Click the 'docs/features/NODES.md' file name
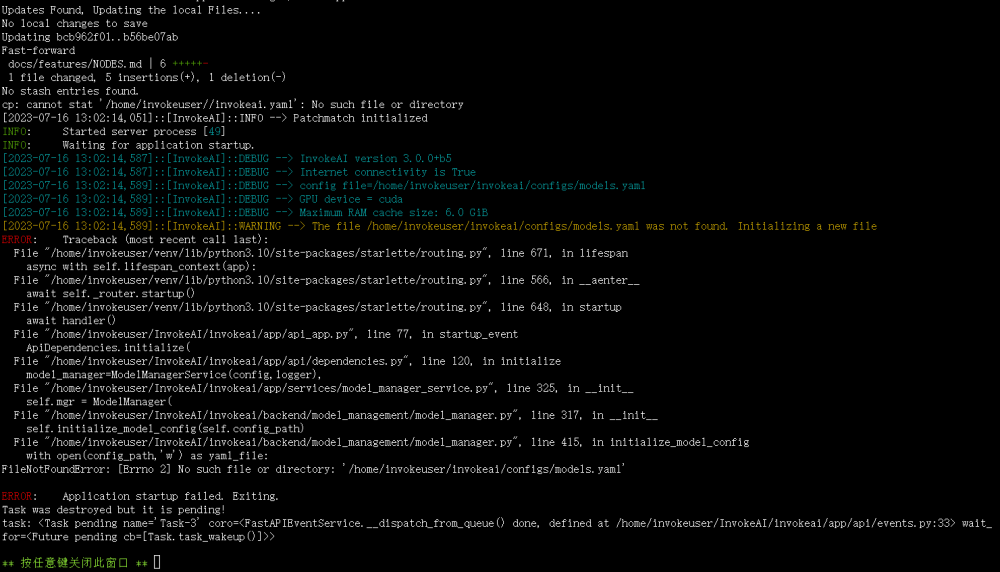1000x572 pixels. click(x=75, y=64)
